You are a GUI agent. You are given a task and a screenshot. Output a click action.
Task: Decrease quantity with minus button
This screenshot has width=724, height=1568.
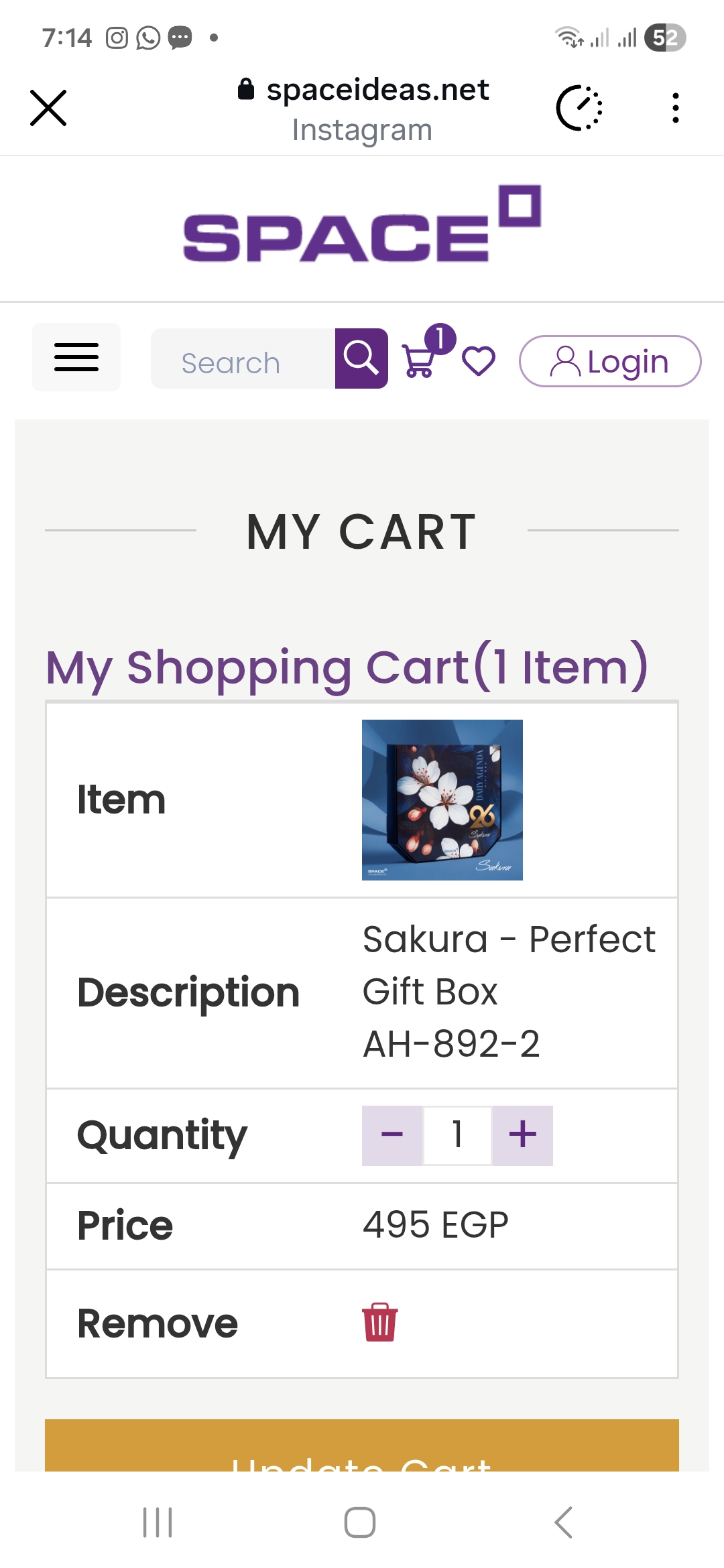(392, 1135)
